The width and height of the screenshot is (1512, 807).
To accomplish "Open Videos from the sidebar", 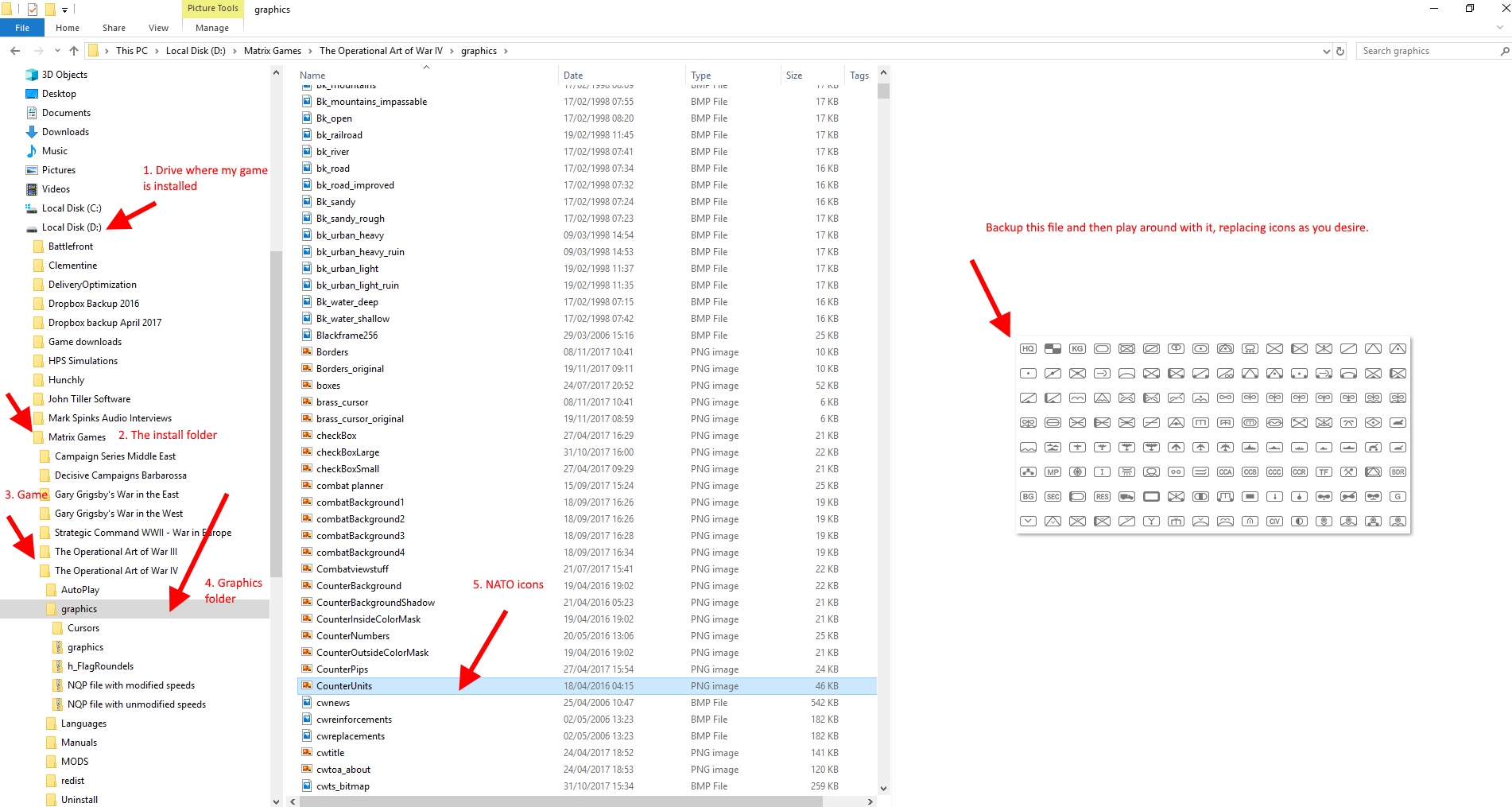I will [56, 189].
